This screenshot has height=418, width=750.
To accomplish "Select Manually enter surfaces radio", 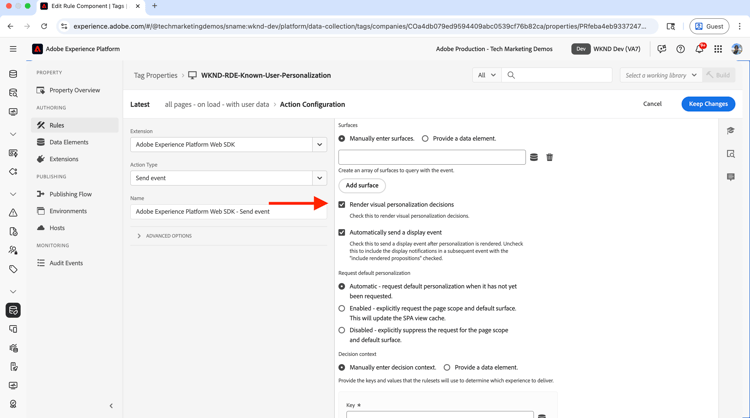I will [342, 138].
